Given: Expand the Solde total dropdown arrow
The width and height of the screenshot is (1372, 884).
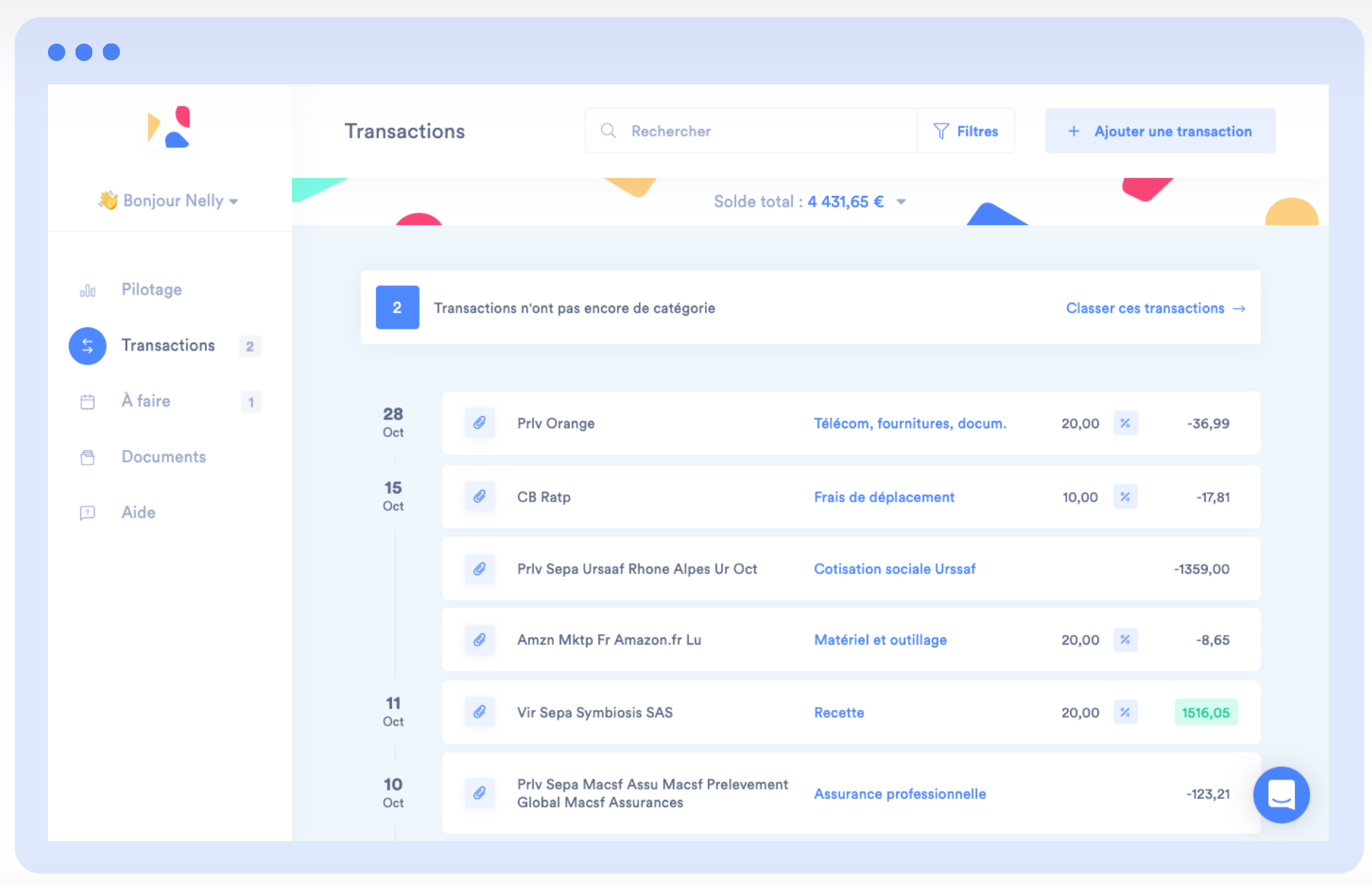Looking at the screenshot, I should (x=901, y=202).
